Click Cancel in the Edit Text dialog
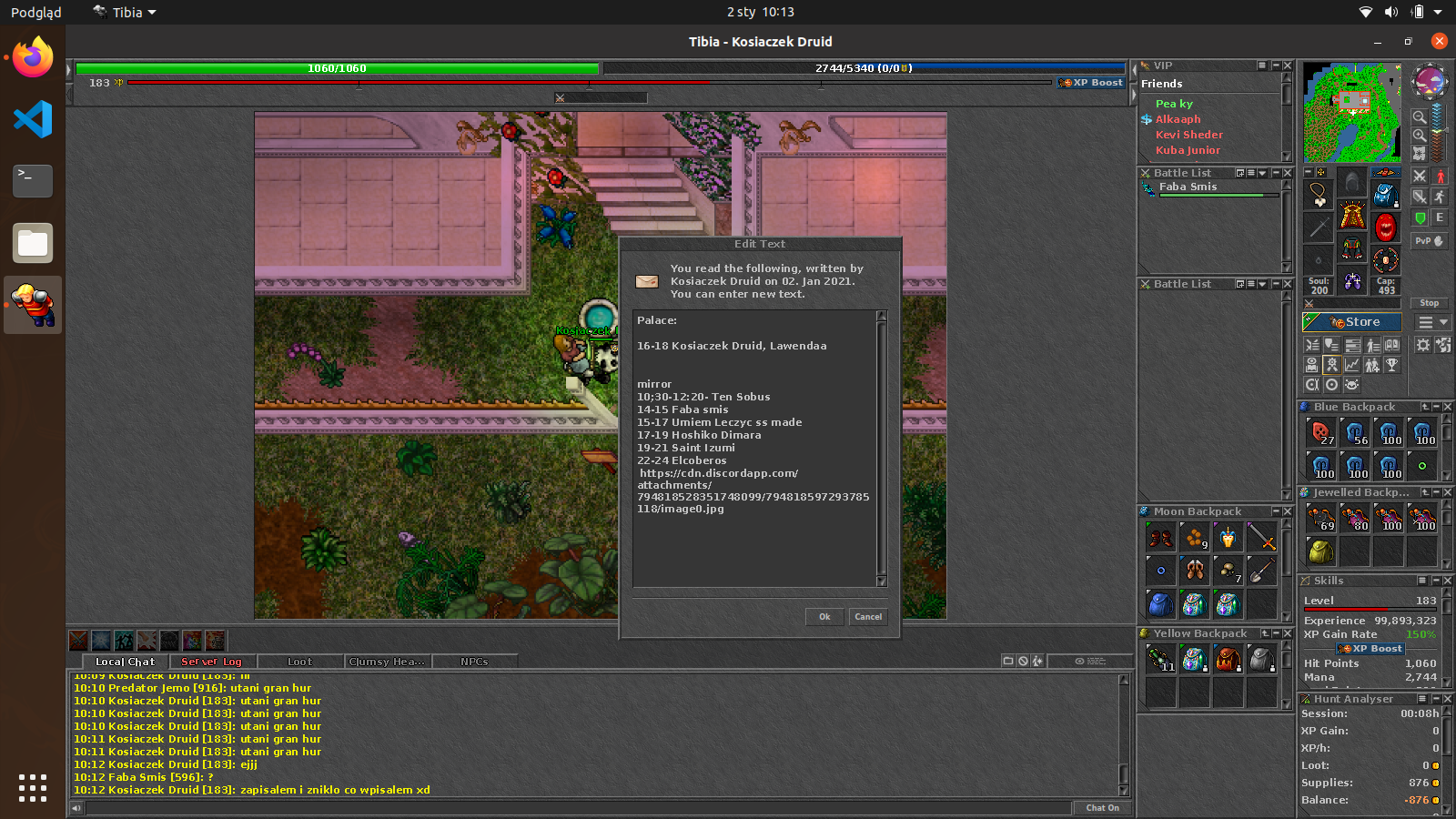The width and height of the screenshot is (1456, 819). [868, 617]
